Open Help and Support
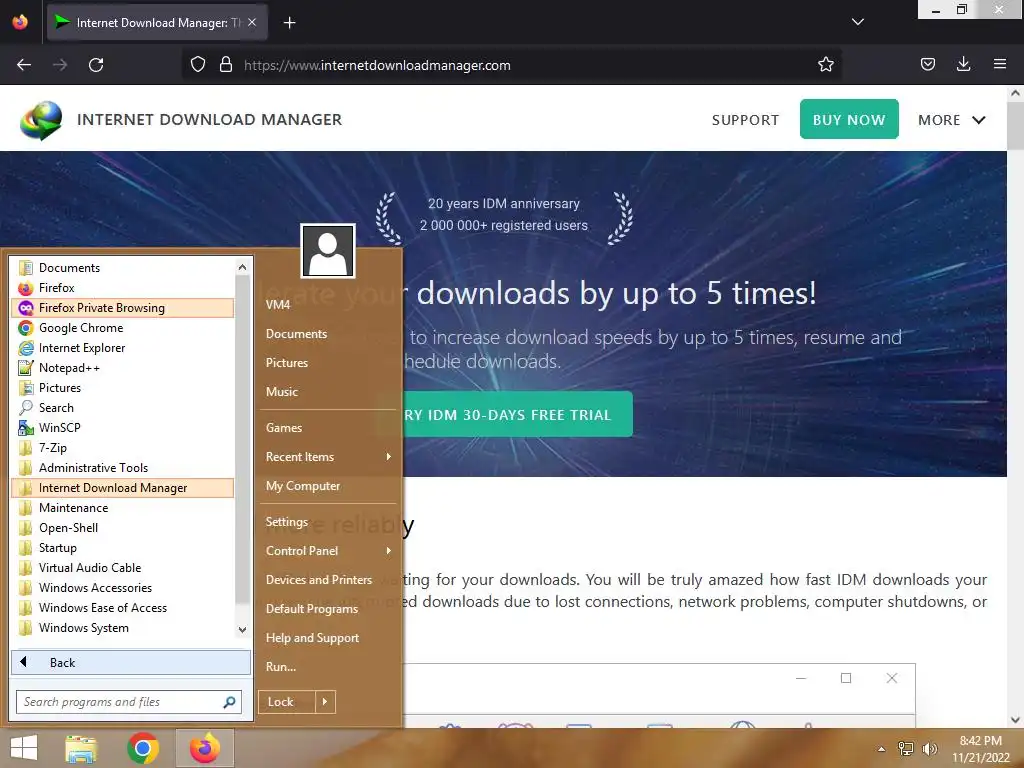The image size is (1024, 768). (327, 638)
